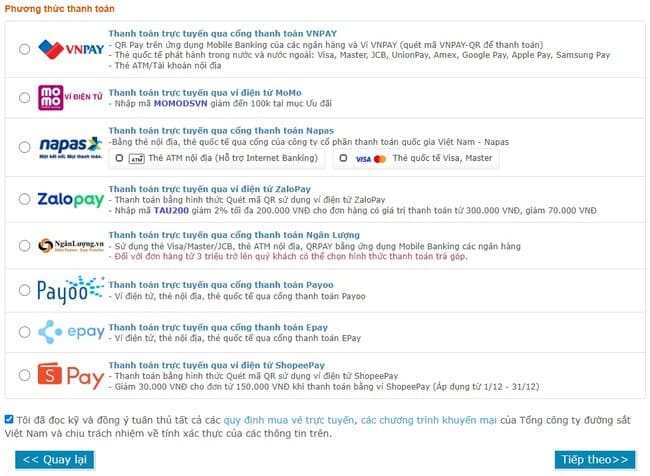The height and width of the screenshot is (476, 650).
Task: Click the Napas payment gateway heading
Action: tap(221, 131)
